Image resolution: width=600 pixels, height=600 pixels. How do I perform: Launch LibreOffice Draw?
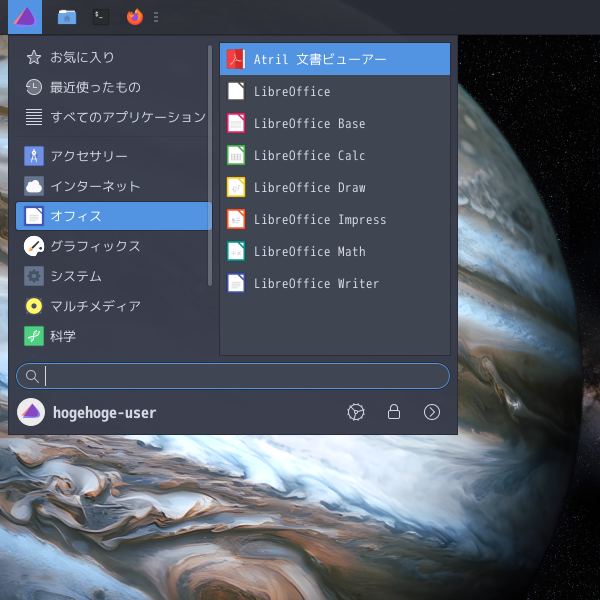335,187
